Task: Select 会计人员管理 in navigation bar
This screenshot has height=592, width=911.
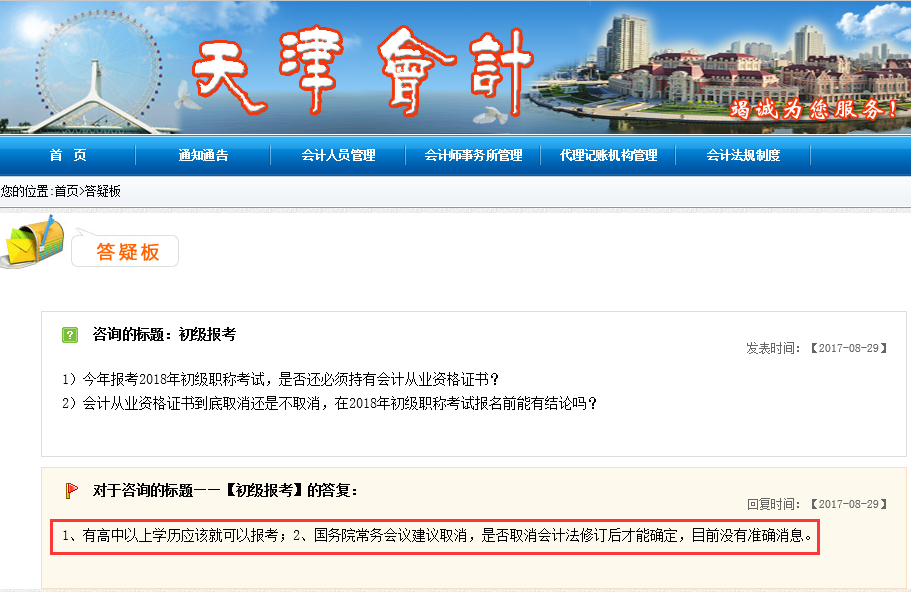Action: (x=338, y=155)
